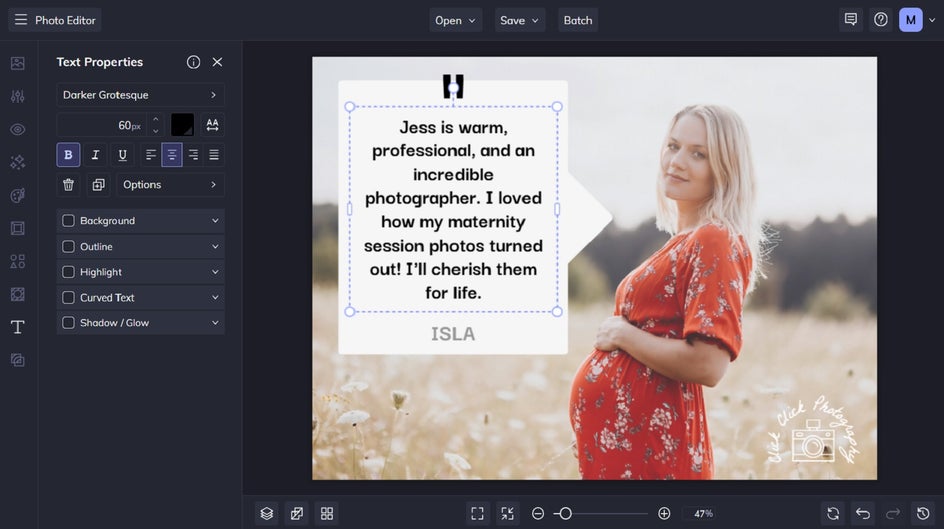This screenshot has width=944, height=529.
Task: Toggle Underline text formatting
Action: [122, 155]
